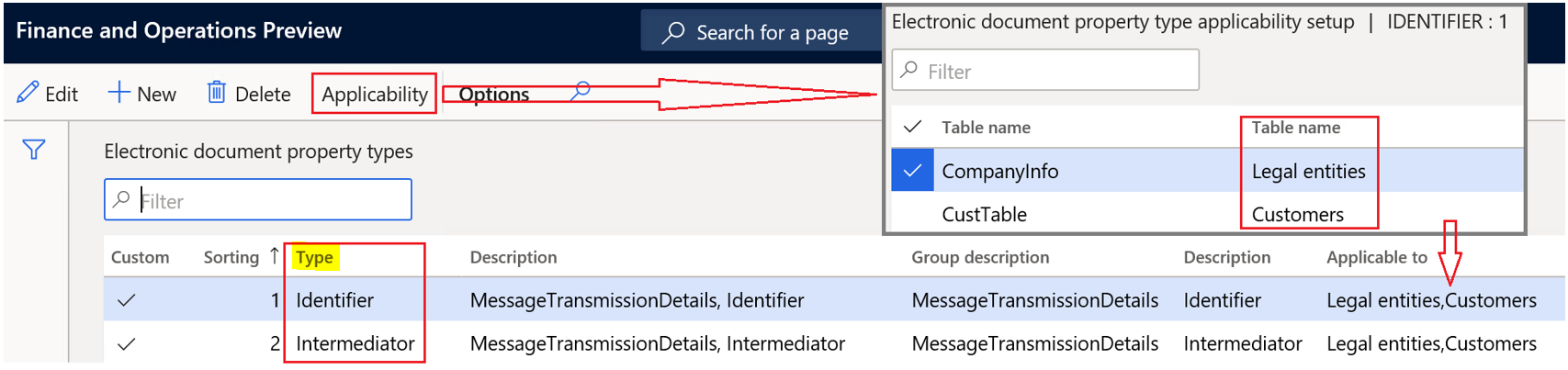Click 'Legal entities,Customers' in Identifier row

(1431, 300)
